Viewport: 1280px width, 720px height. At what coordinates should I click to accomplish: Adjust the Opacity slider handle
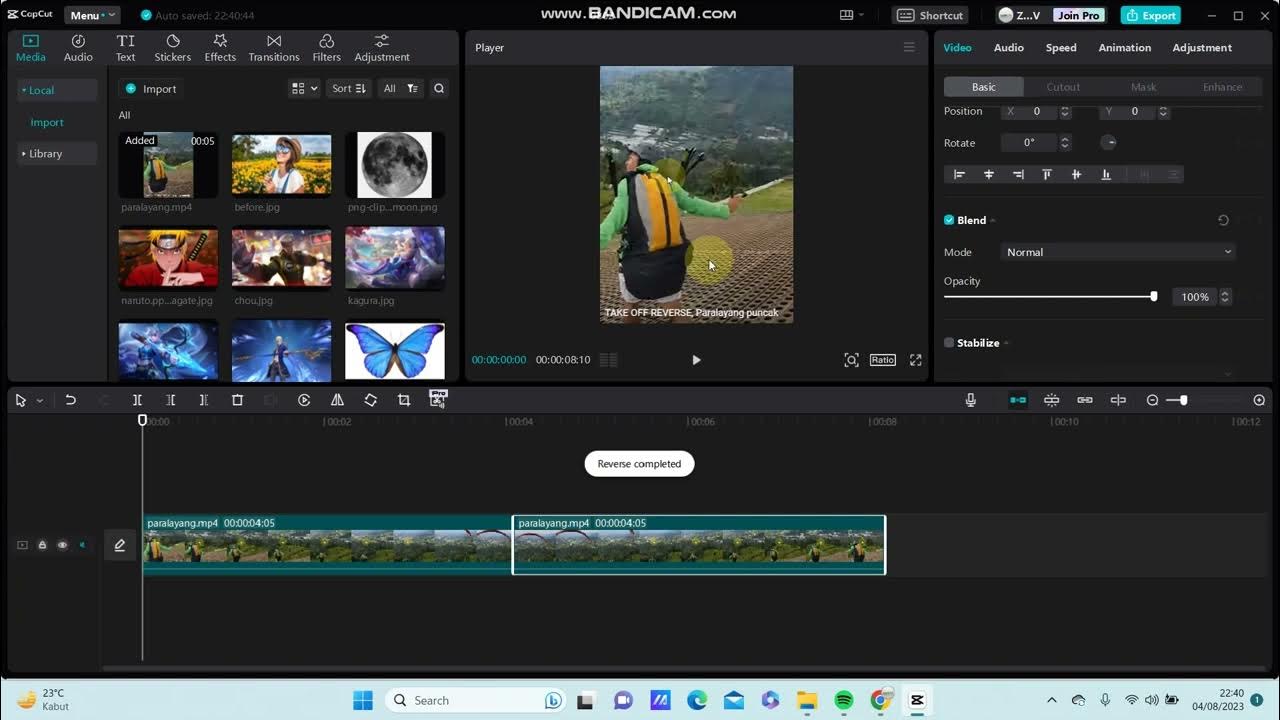point(1153,297)
